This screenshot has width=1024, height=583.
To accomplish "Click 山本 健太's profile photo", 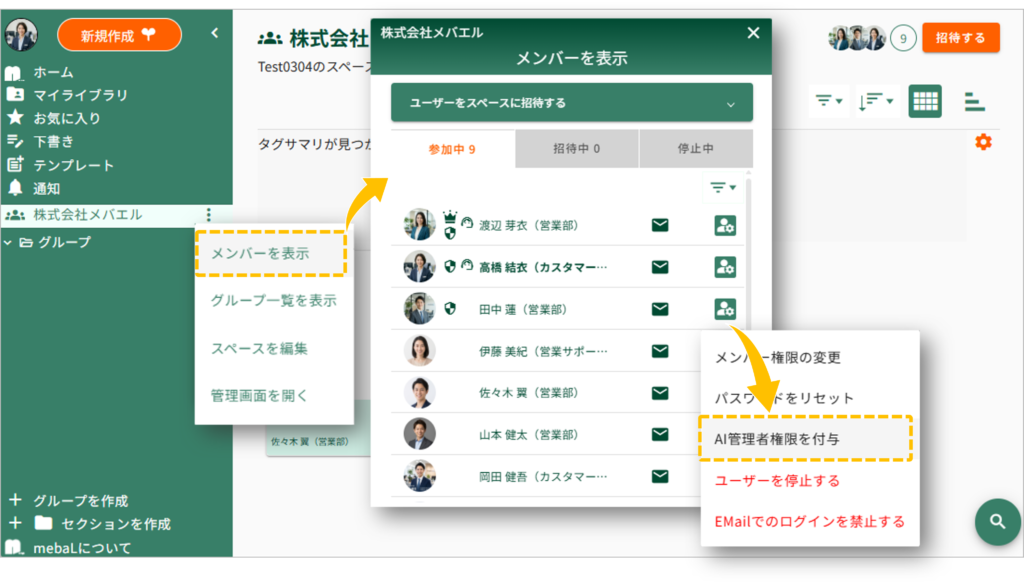I will 419,434.
